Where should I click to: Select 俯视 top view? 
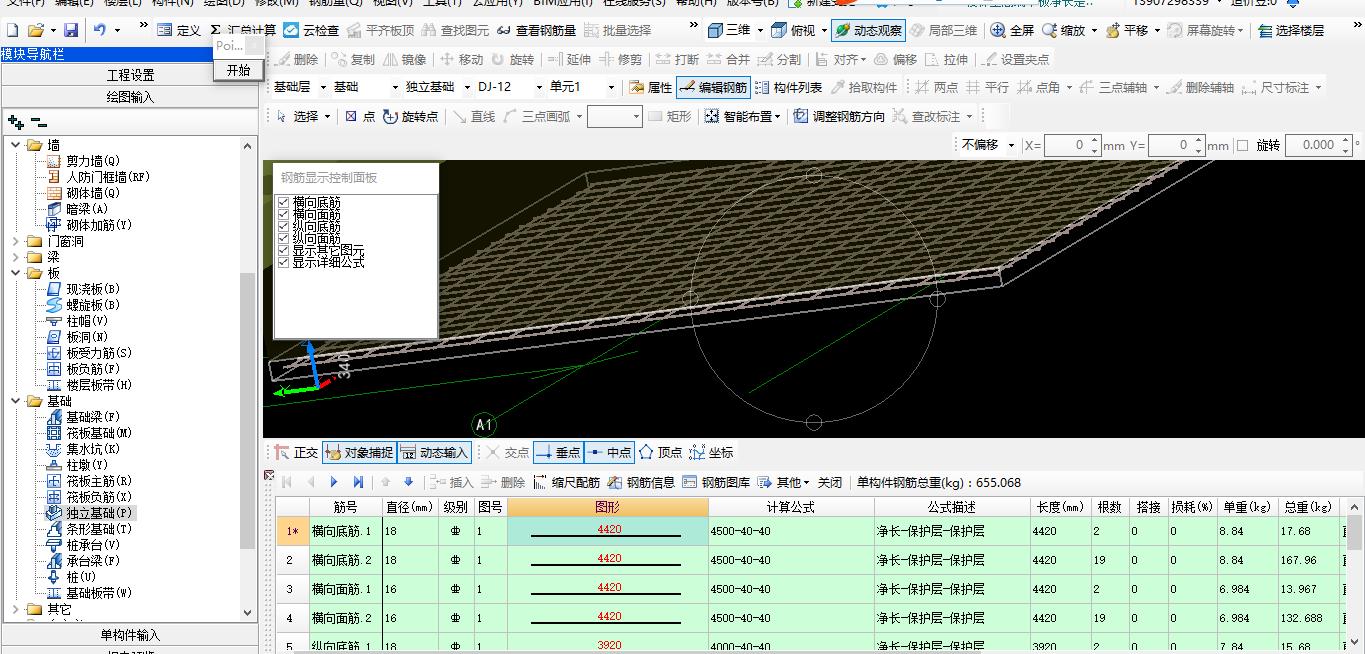[x=793, y=31]
